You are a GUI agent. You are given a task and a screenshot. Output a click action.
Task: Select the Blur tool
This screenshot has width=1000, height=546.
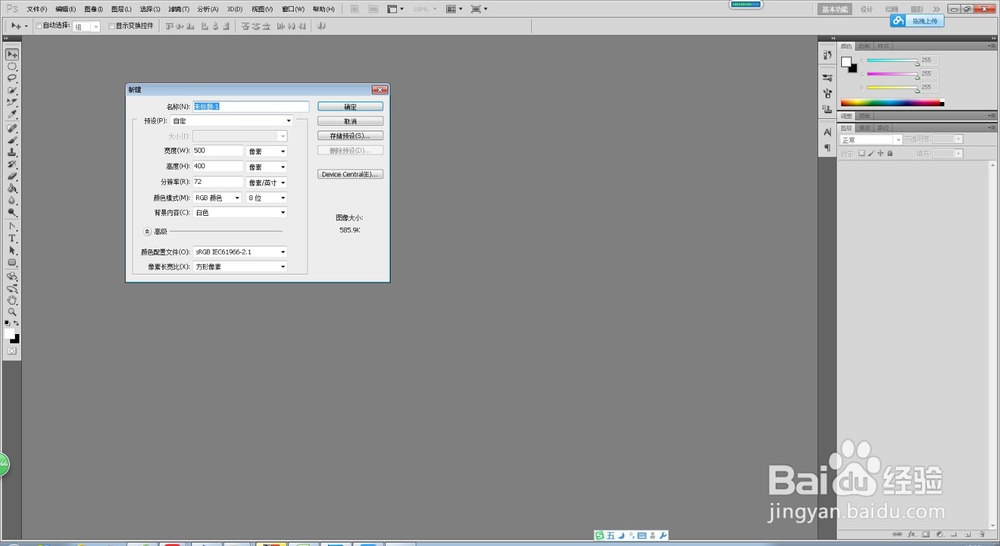coord(12,201)
